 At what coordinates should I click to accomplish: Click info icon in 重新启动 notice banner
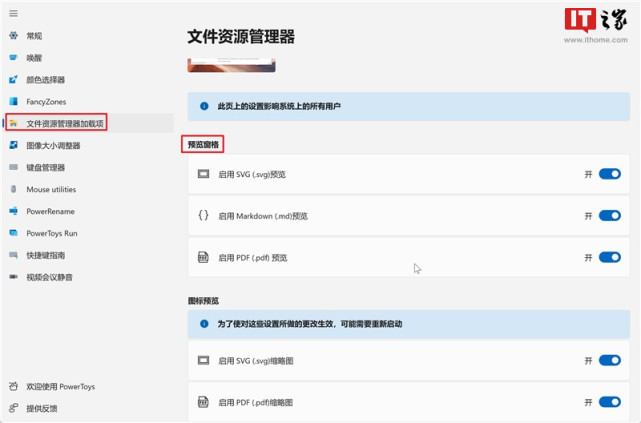(204, 324)
